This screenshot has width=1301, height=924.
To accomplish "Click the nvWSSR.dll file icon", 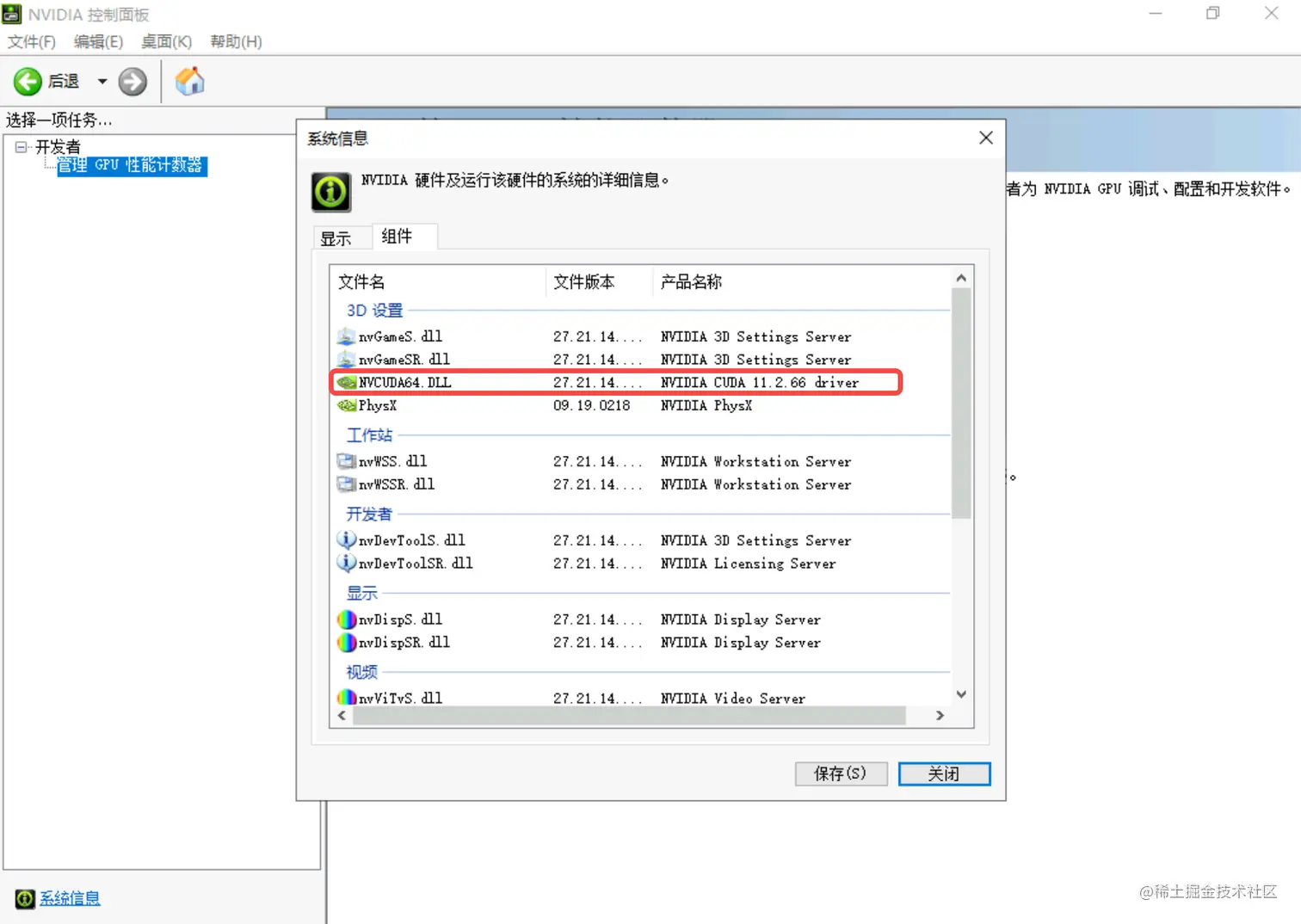I will [x=347, y=484].
